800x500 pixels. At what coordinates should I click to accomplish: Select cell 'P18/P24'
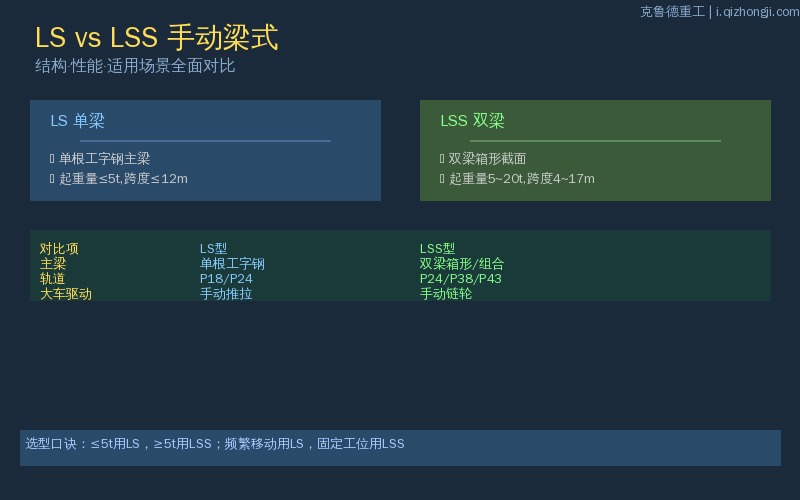226,279
